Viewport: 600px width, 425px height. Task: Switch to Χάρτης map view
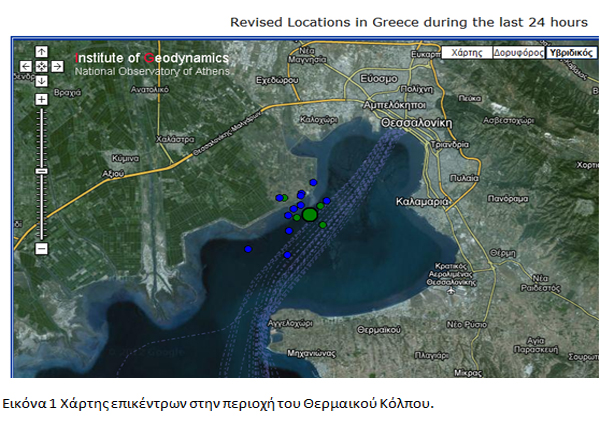pos(466,52)
